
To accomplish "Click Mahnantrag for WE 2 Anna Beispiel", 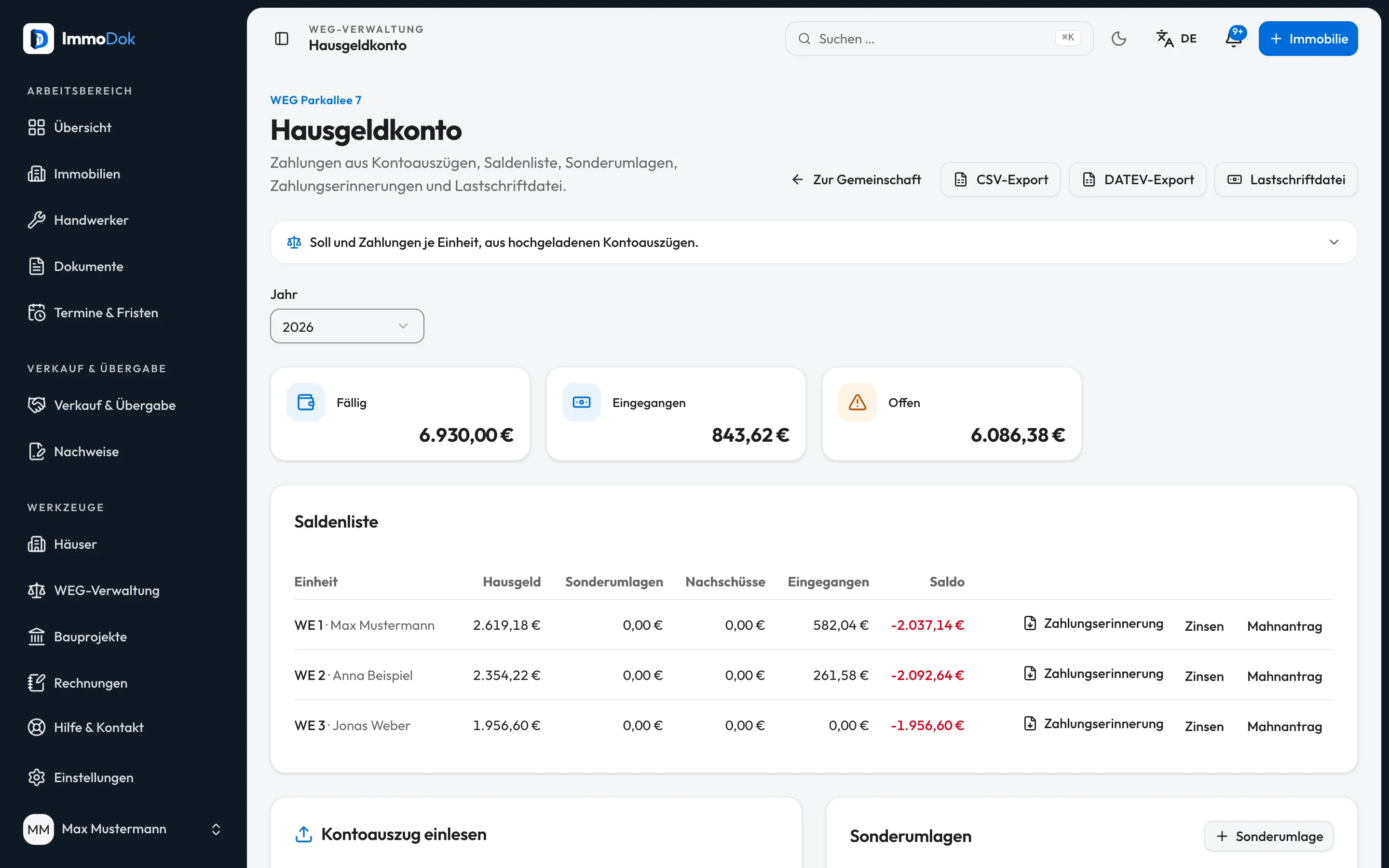I will [1284, 676].
